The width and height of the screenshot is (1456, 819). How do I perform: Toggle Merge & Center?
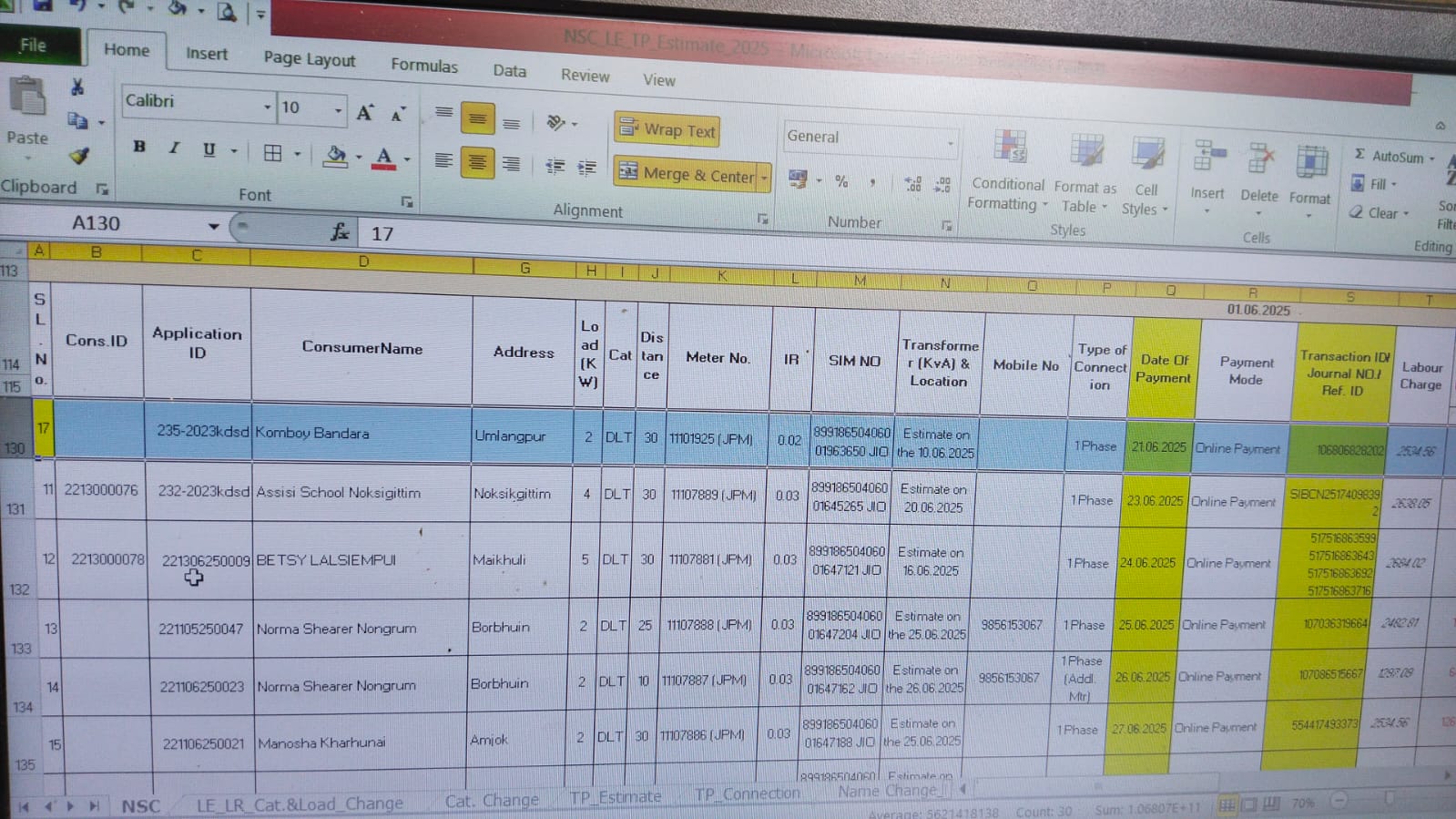(x=686, y=173)
